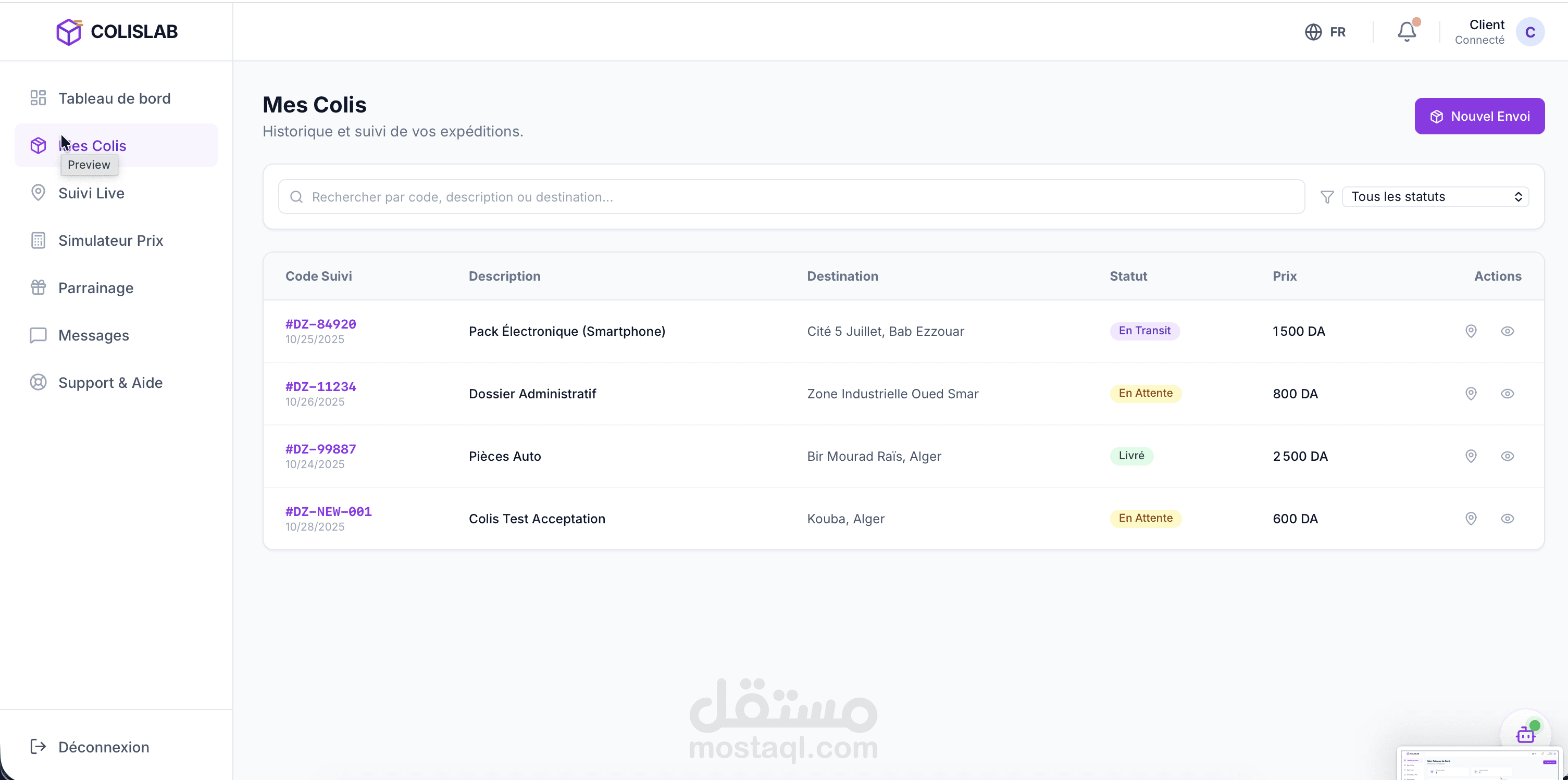Click location pin for #DZ-99887

tap(1471, 456)
